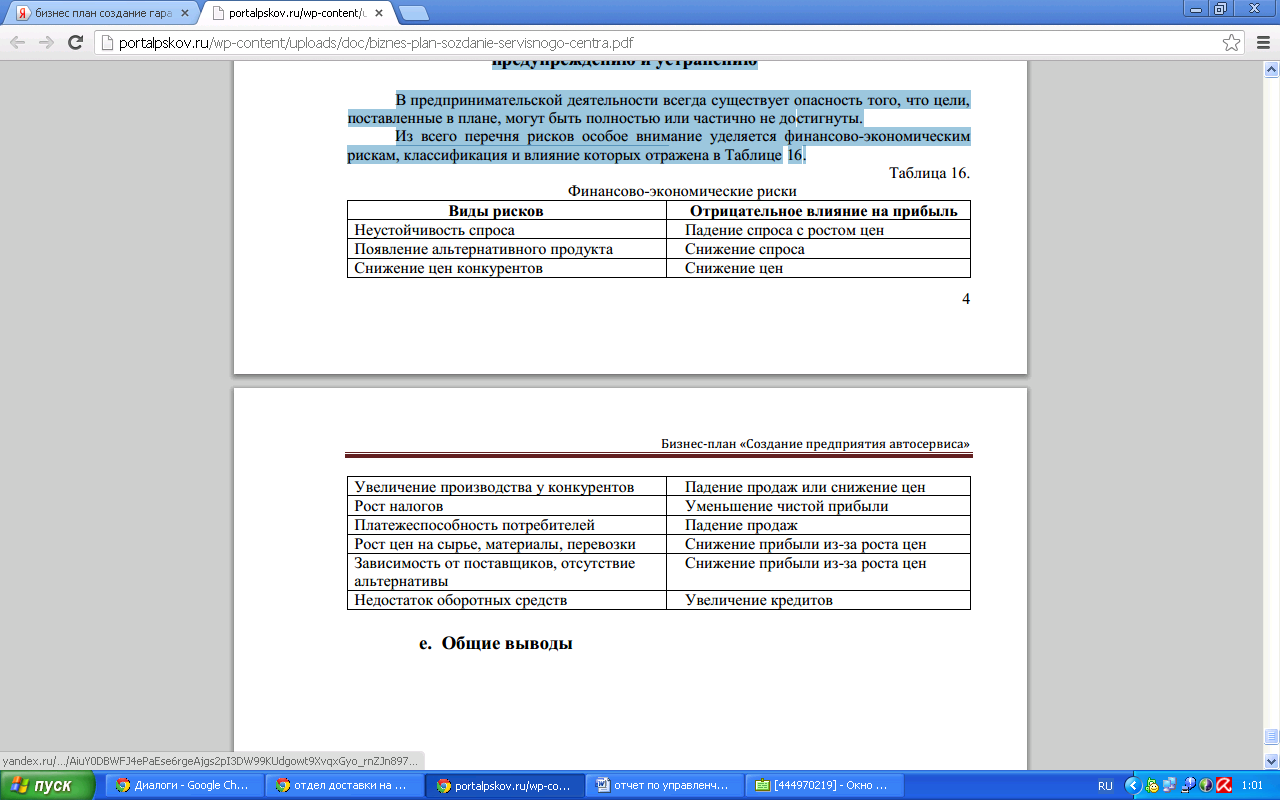Click the browser Back arrow
This screenshot has height=800, width=1280.
click(17, 43)
